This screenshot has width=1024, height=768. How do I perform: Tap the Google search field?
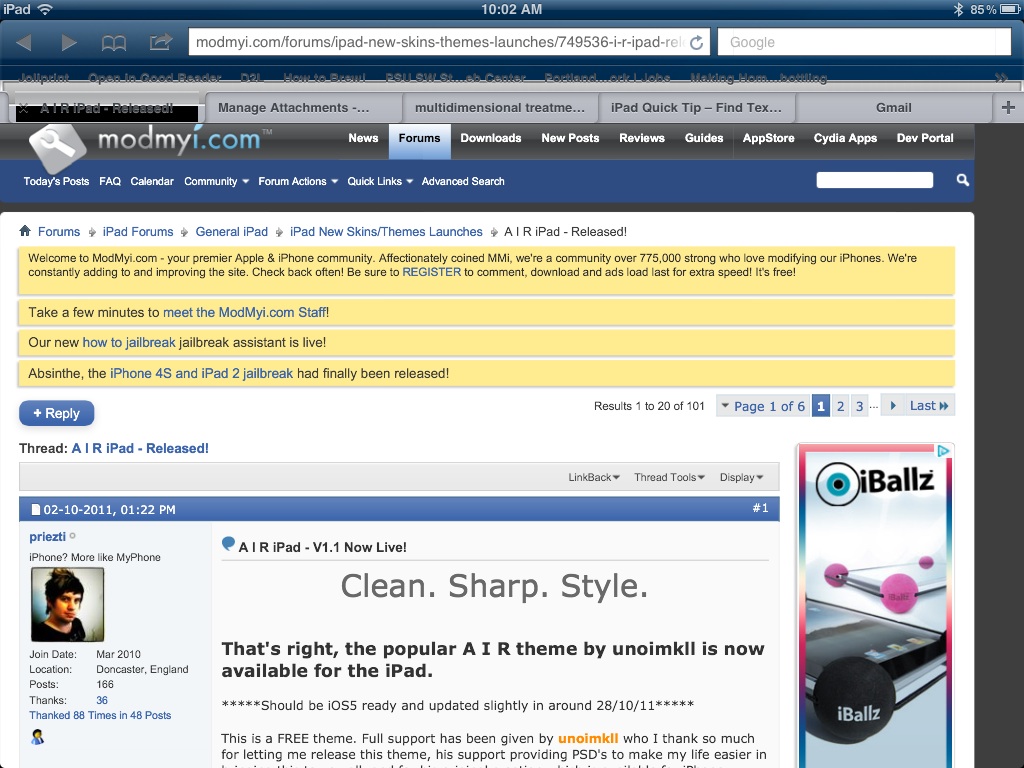pos(865,42)
